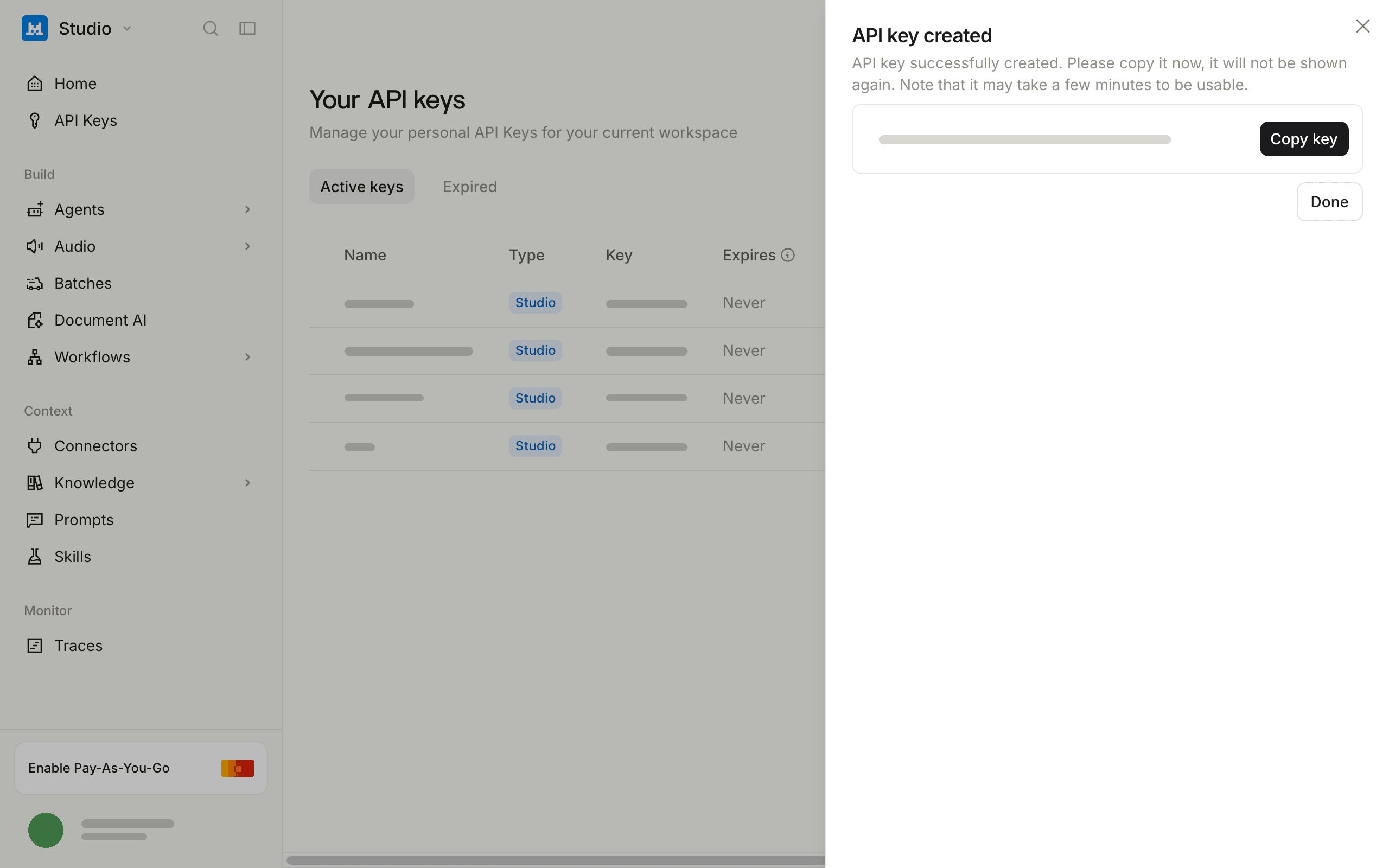Image resolution: width=1389 pixels, height=868 pixels.
Task: Click the "Monitor" section label
Action: (48, 611)
